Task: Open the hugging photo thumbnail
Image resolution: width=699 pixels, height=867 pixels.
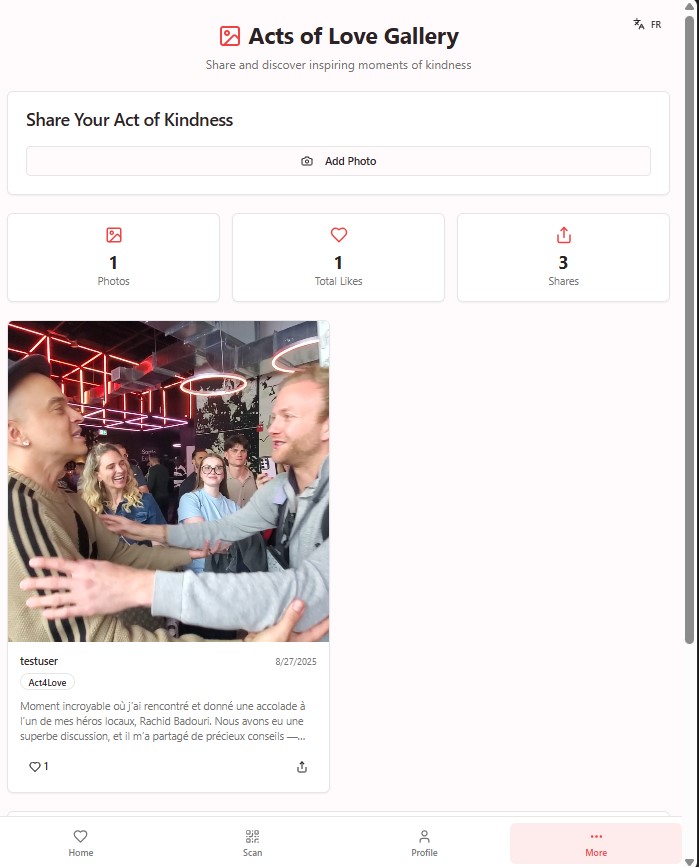Action: [x=169, y=481]
